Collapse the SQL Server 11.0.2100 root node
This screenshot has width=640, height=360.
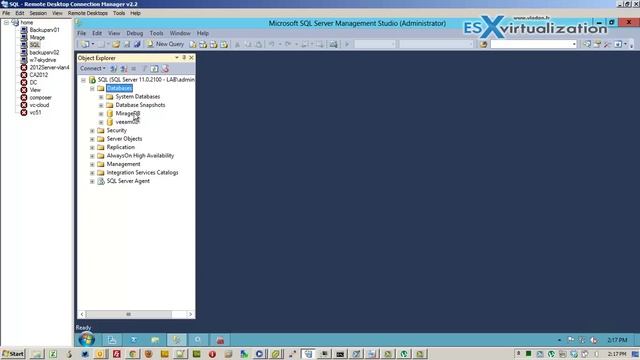pos(83,80)
